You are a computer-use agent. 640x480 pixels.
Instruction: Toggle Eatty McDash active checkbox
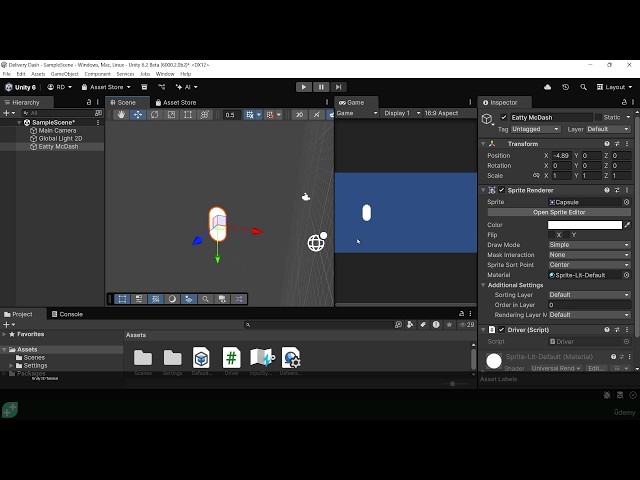coord(504,118)
